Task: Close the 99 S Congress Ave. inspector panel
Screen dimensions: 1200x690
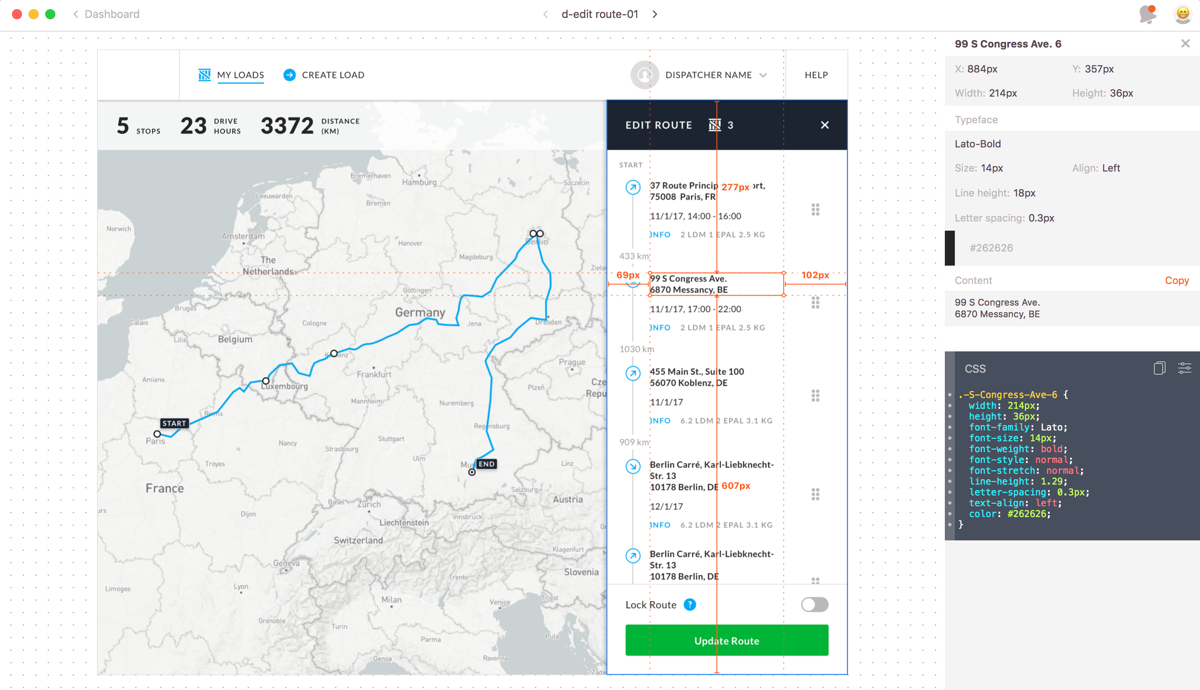Action: 1185,44
